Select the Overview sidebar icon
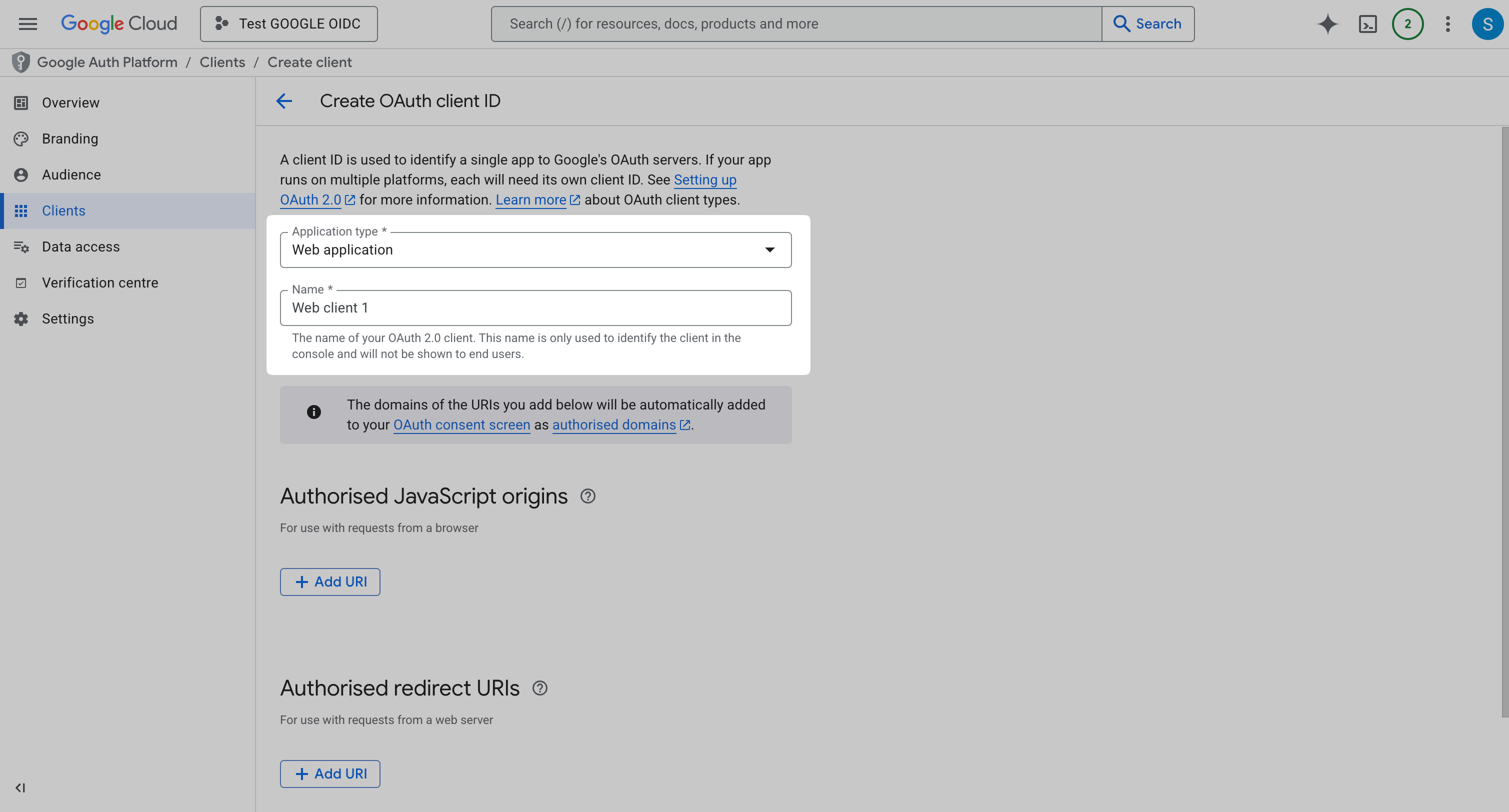1509x812 pixels. point(21,102)
